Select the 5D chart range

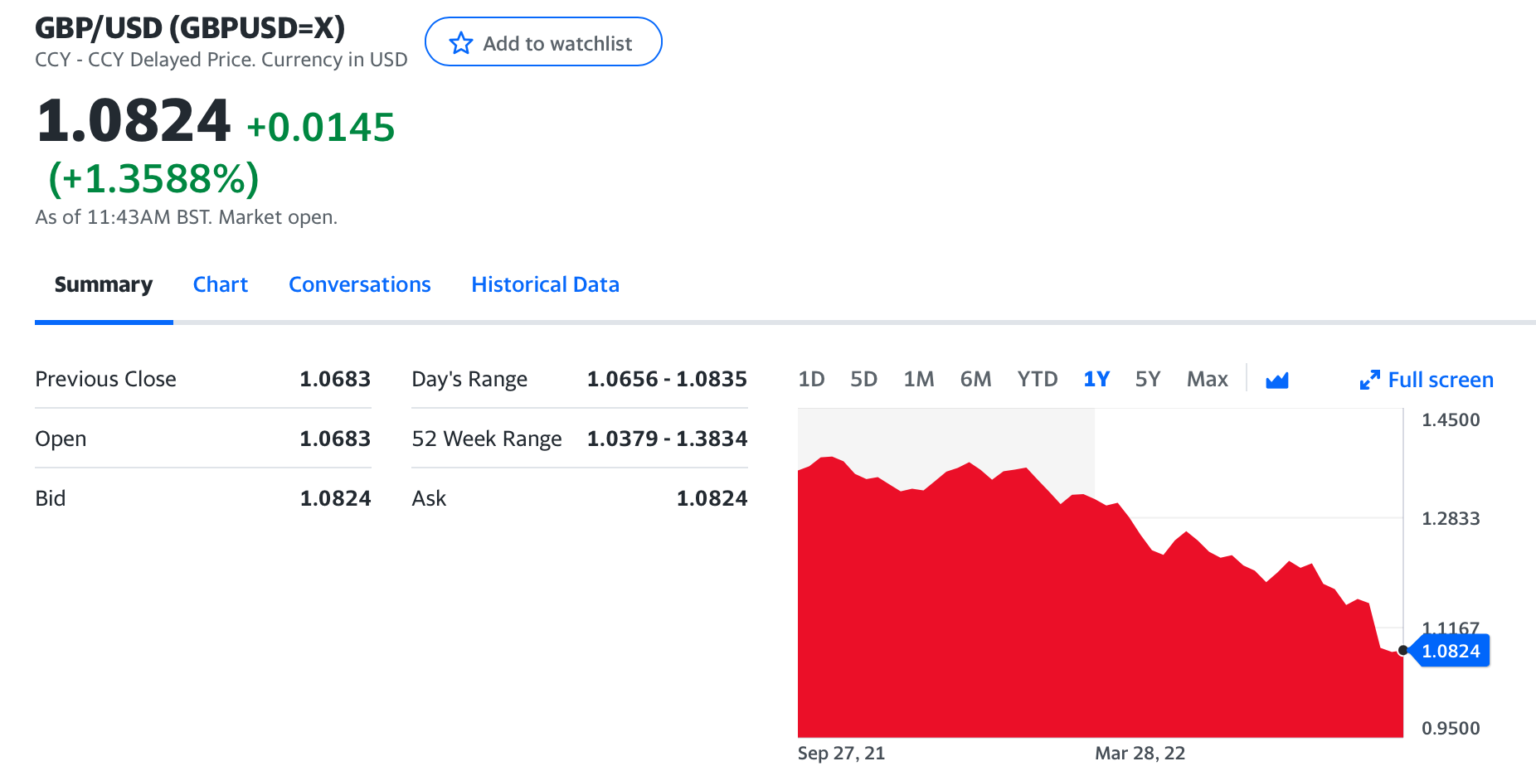[x=863, y=380]
